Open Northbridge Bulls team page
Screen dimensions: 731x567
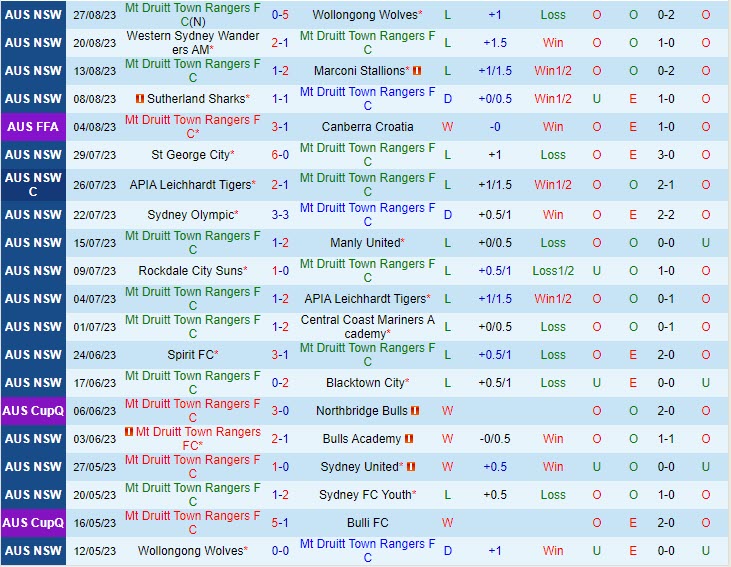tap(362, 411)
